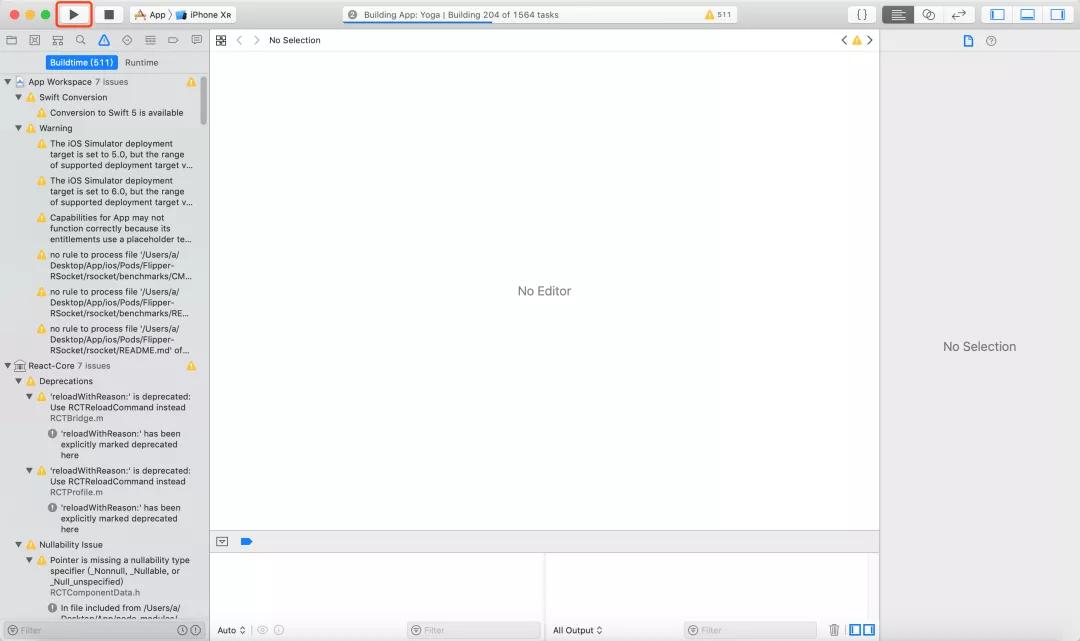
Task: Click the 511 warnings badge in toolbar
Action: pyautogui.click(x=718, y=14)
